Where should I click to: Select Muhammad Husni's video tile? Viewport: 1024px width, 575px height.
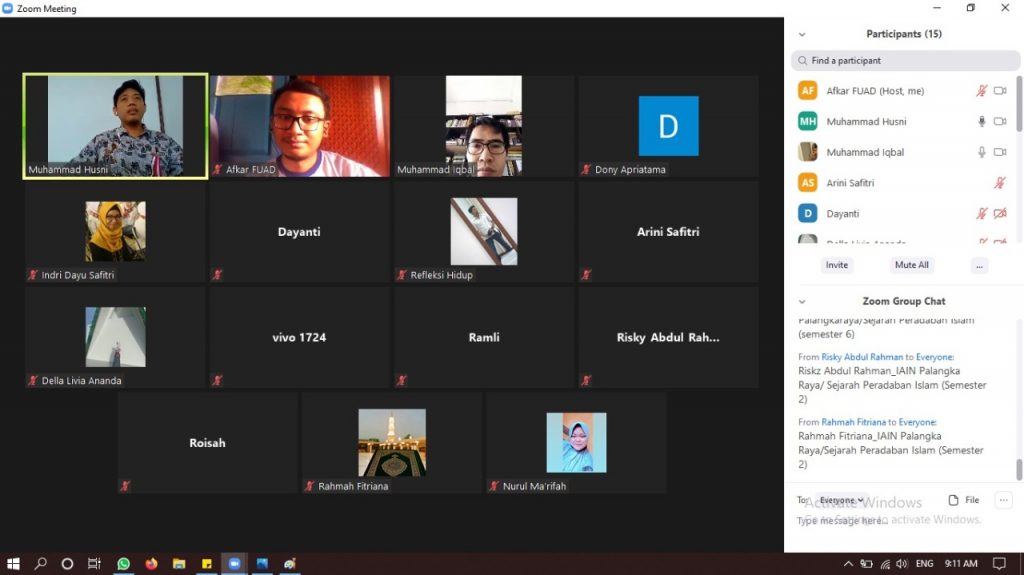pos(116,126)
